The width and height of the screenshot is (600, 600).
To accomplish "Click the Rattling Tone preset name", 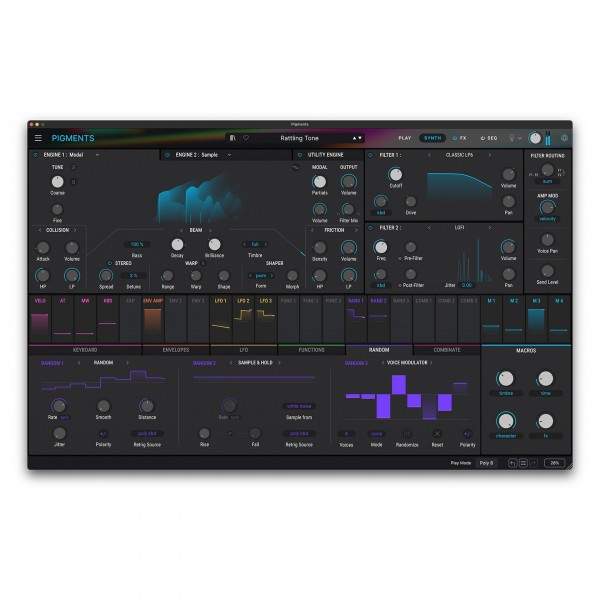I will (x=300, y=138).
